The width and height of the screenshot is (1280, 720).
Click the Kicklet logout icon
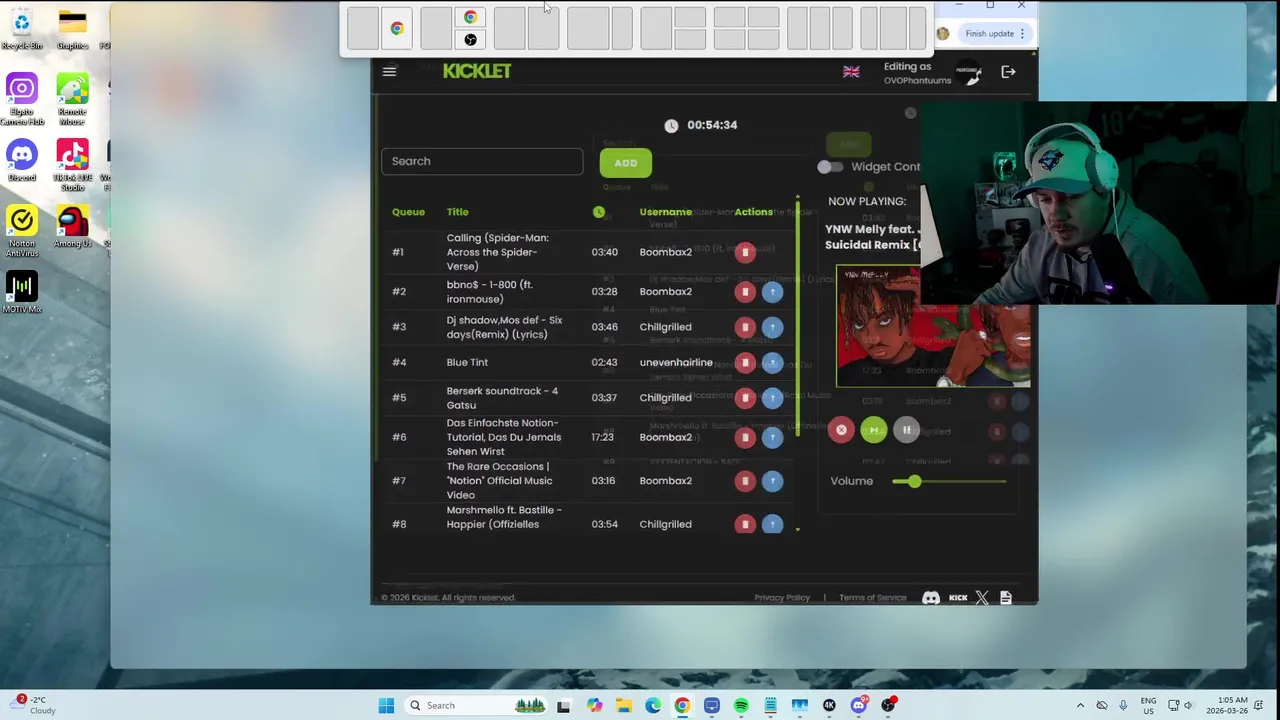[1008, 72]
